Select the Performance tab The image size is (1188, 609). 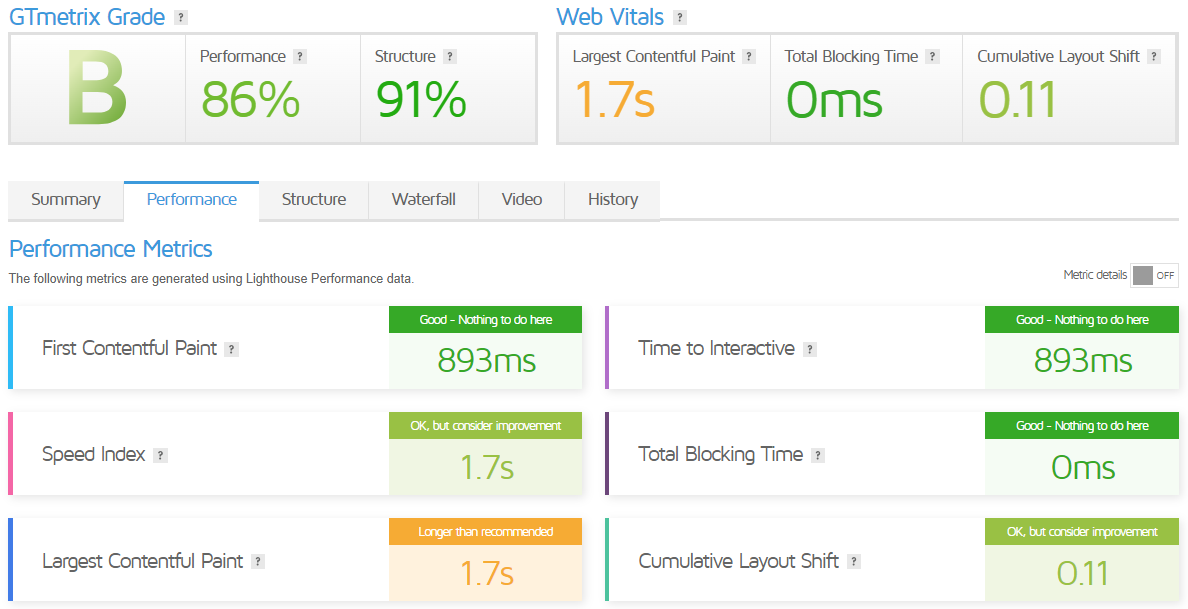coord(192,200)
